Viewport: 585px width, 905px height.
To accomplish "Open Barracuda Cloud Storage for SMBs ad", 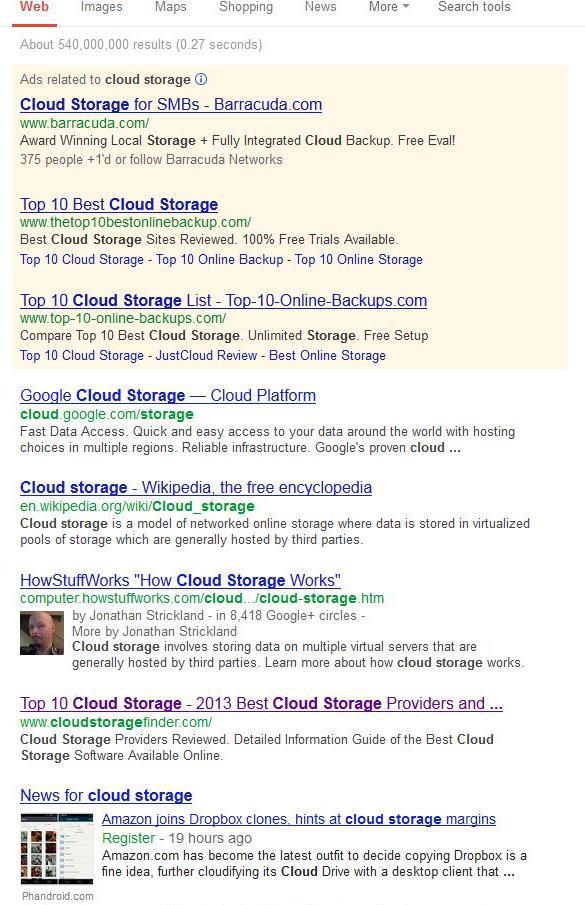I will 171,104.
